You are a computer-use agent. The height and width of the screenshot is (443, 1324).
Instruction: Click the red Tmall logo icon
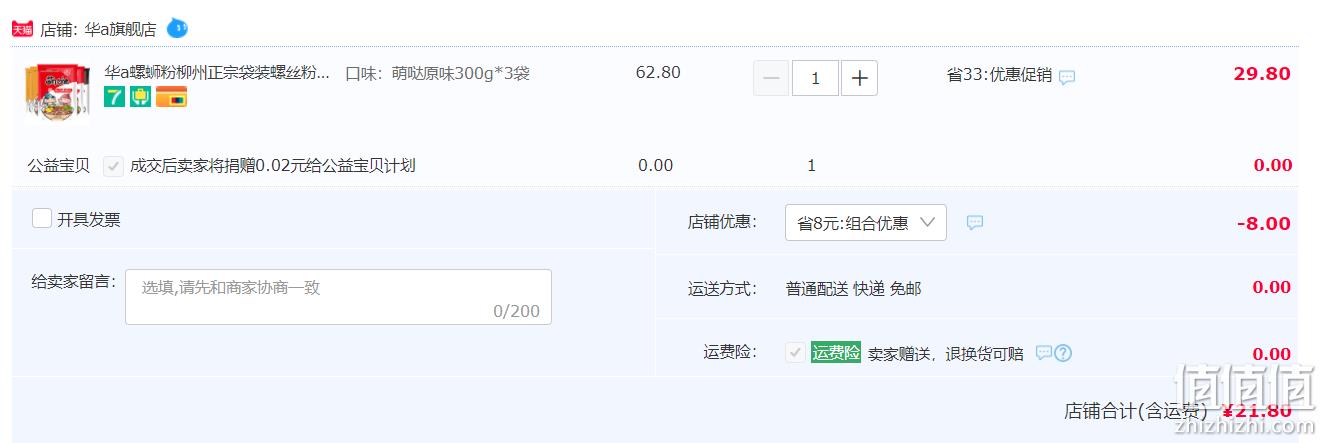point(22,29)
